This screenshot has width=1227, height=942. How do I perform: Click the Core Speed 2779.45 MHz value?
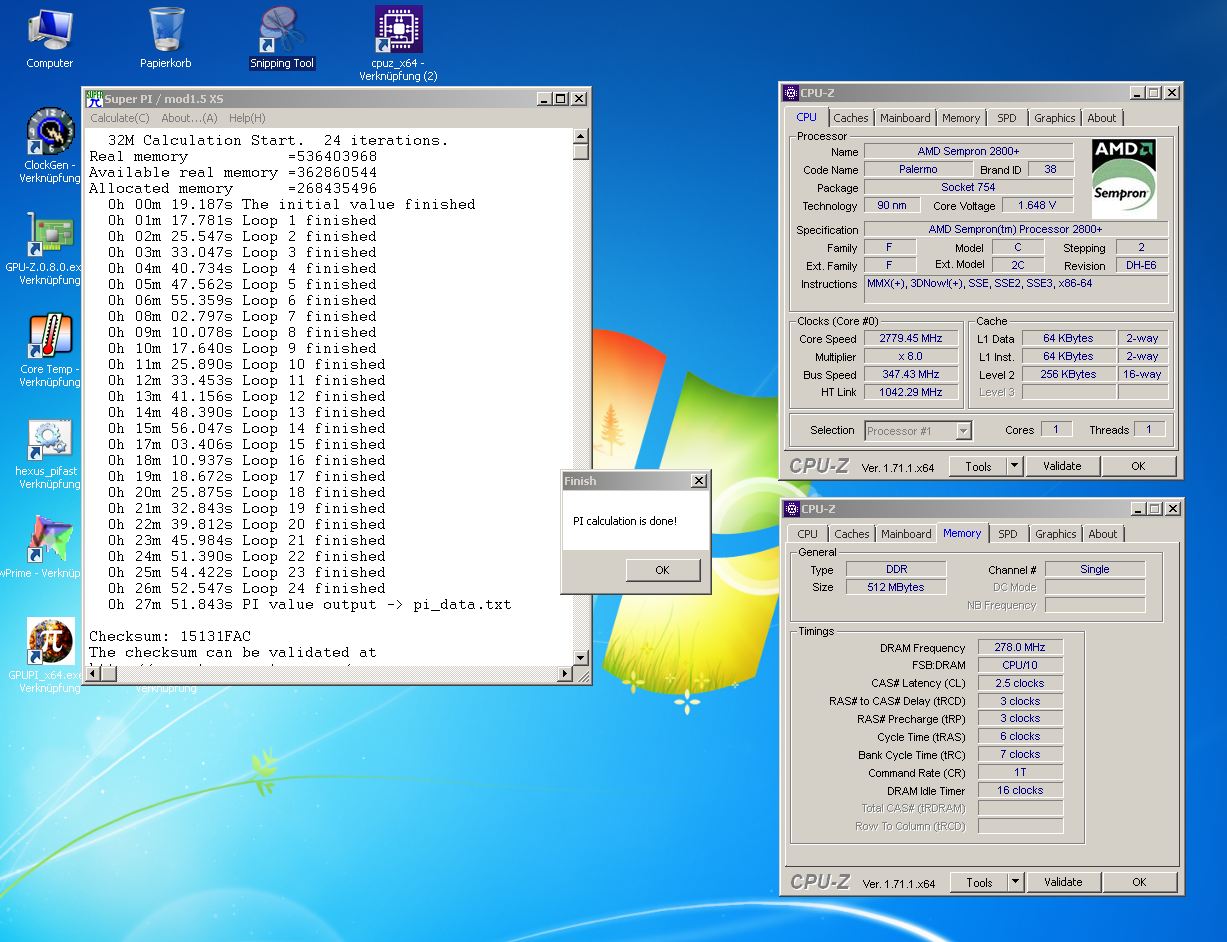911,338
